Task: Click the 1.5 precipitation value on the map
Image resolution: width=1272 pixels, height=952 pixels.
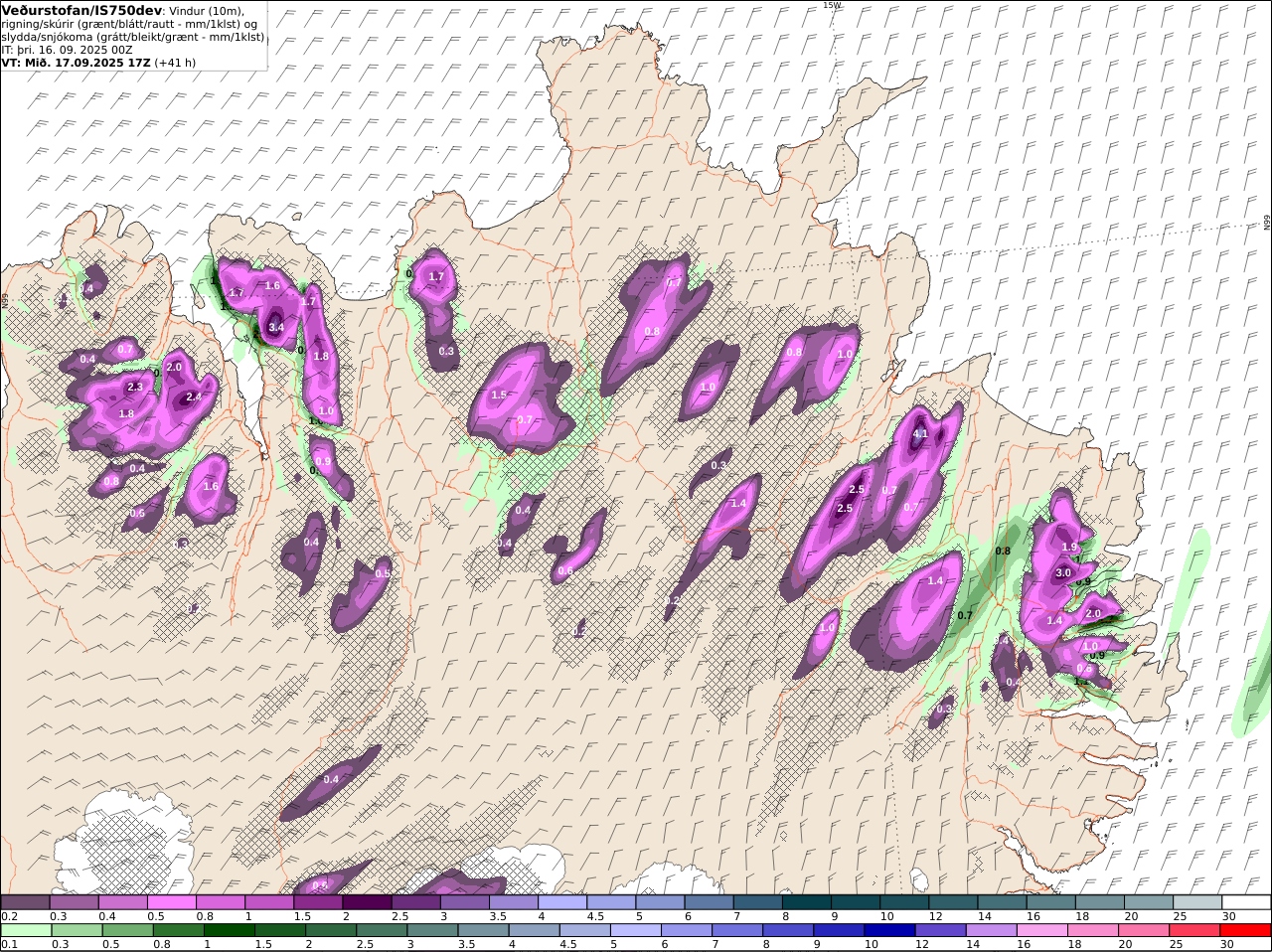Action: [499, 395]
